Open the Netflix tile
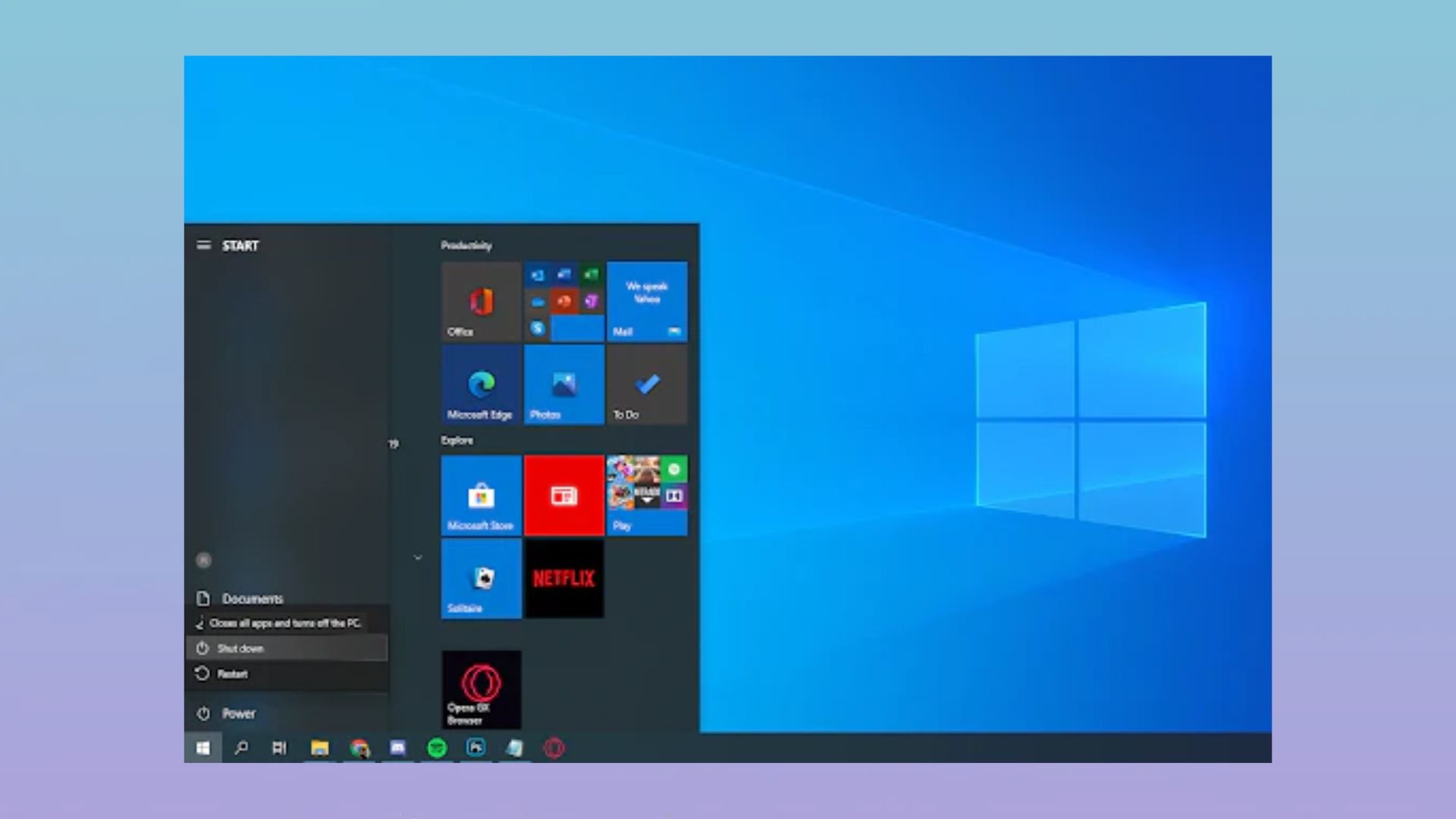Image resolution: width=1456 pixels, height=819 pixels. [x=563, y=579]
